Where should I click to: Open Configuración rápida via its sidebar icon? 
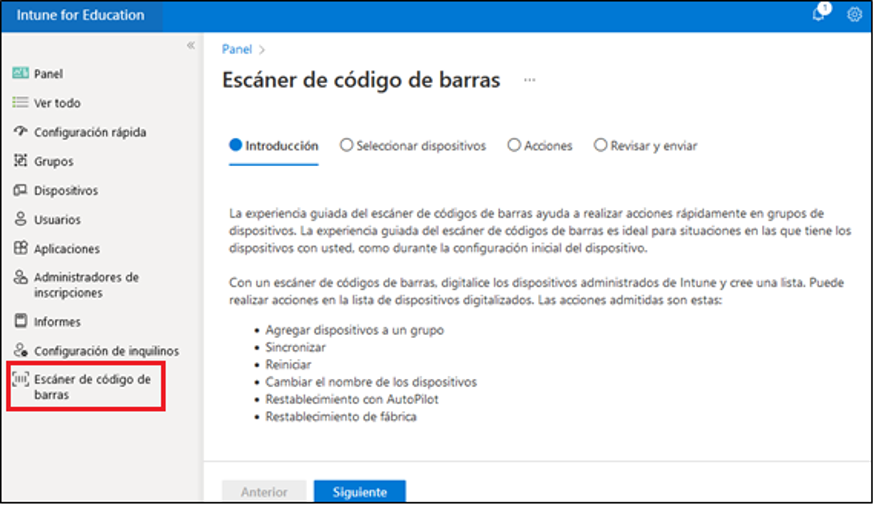[20, 132]
